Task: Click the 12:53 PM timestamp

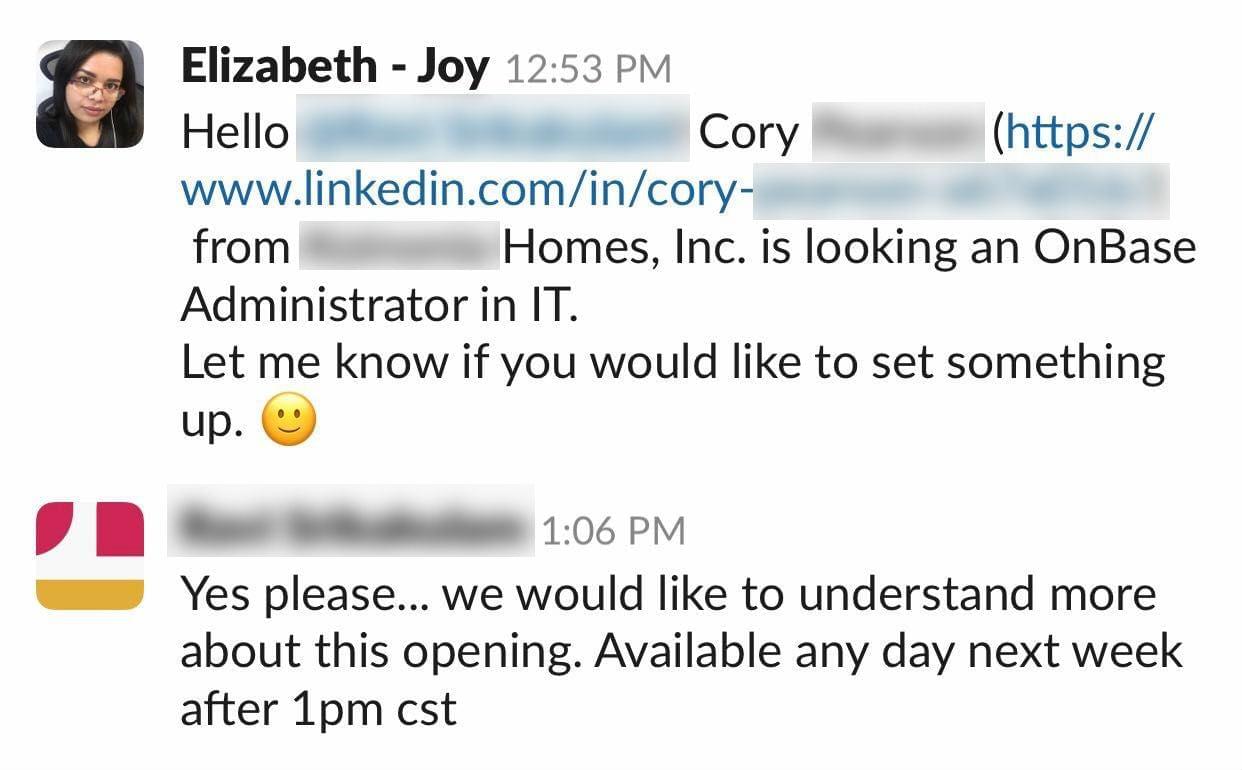Action: coord(589,70)
